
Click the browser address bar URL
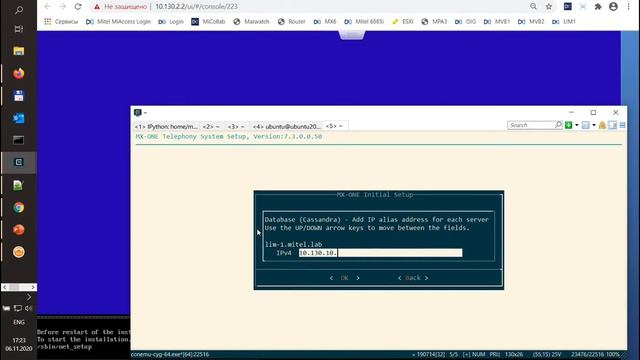pos(196,7)
